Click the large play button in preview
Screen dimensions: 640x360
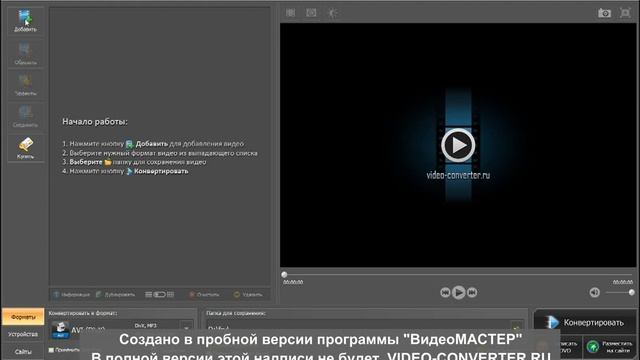point(458,145)
